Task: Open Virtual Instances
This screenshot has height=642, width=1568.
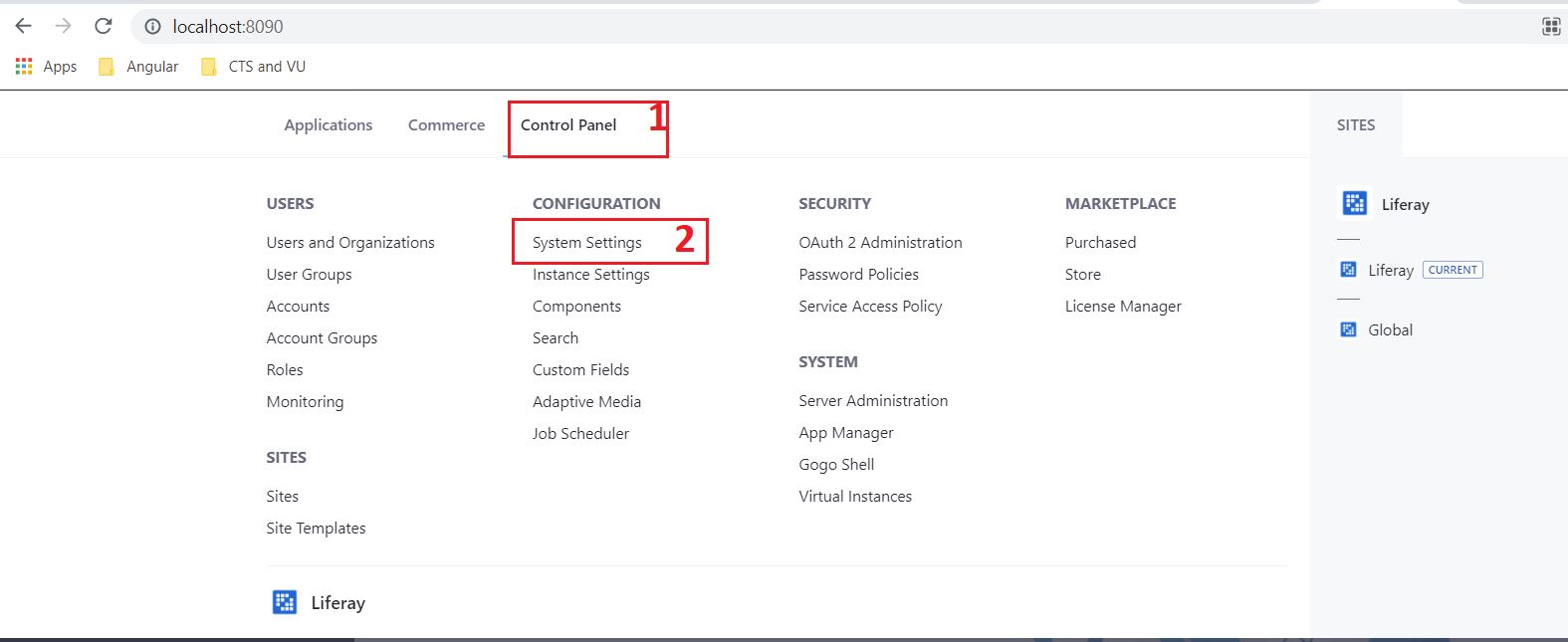Action: [x=855, y=497]
